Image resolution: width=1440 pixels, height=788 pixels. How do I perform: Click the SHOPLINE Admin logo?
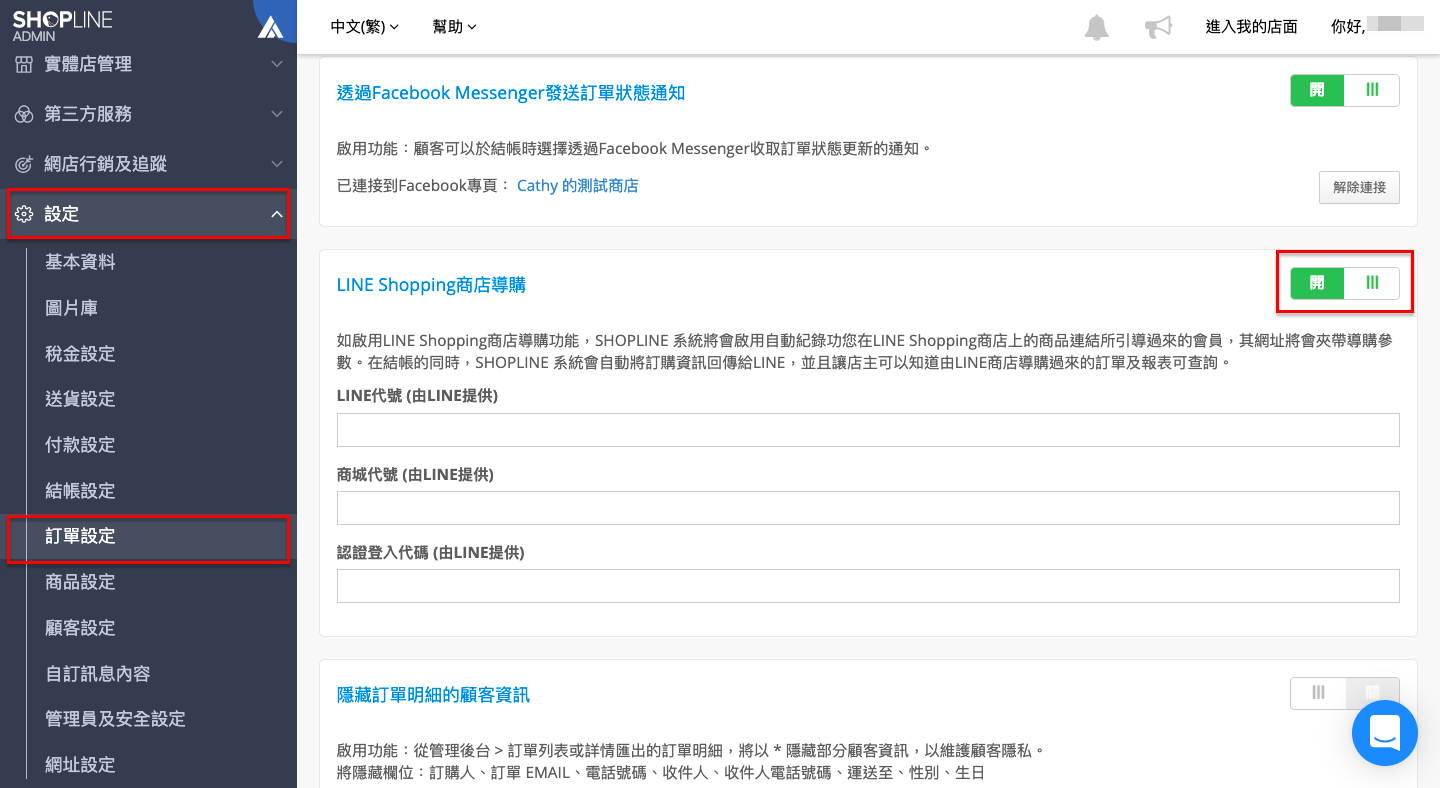(63, 26)
